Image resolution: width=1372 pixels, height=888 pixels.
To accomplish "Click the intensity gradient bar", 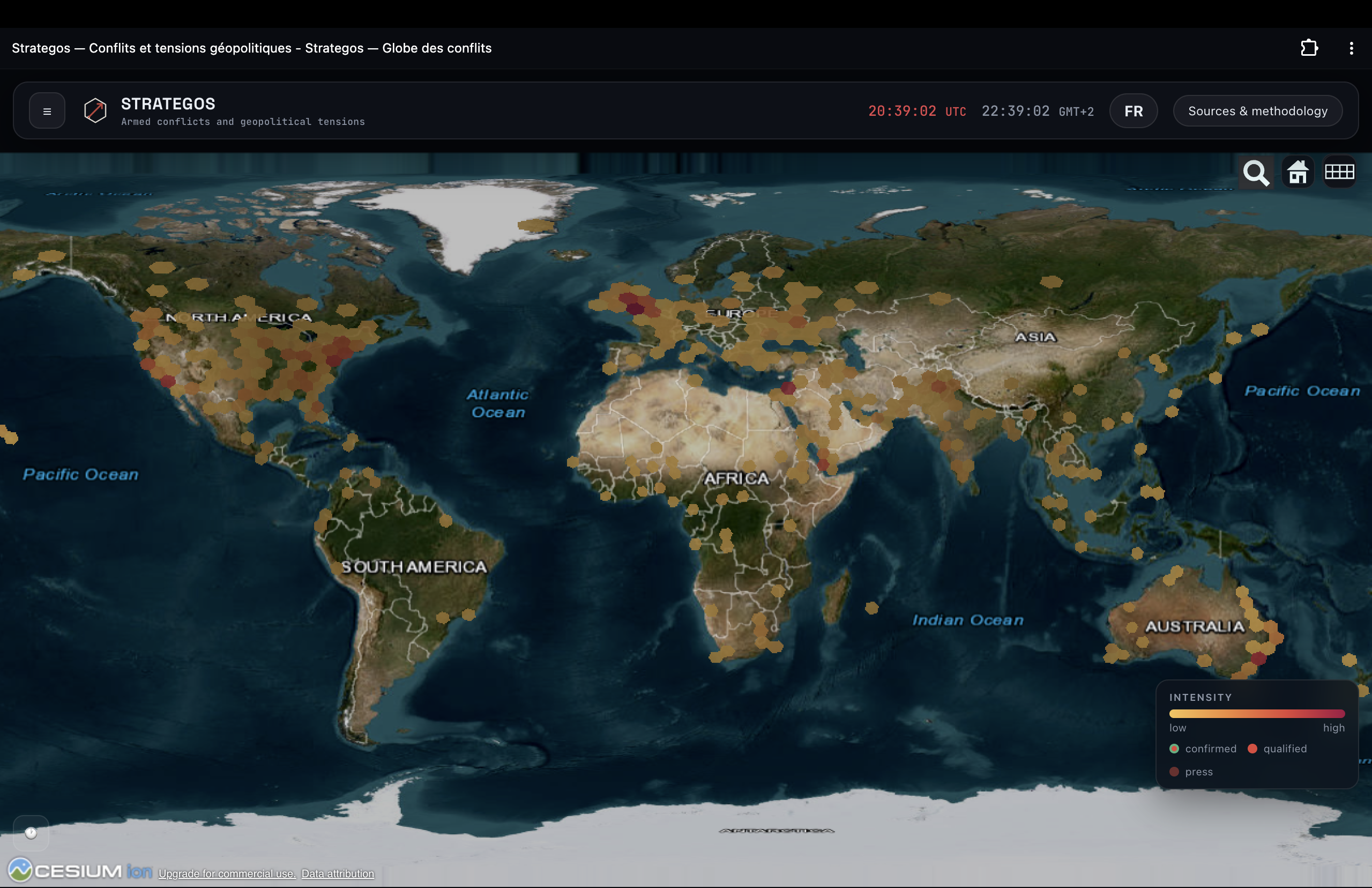I will [1257, 714].
